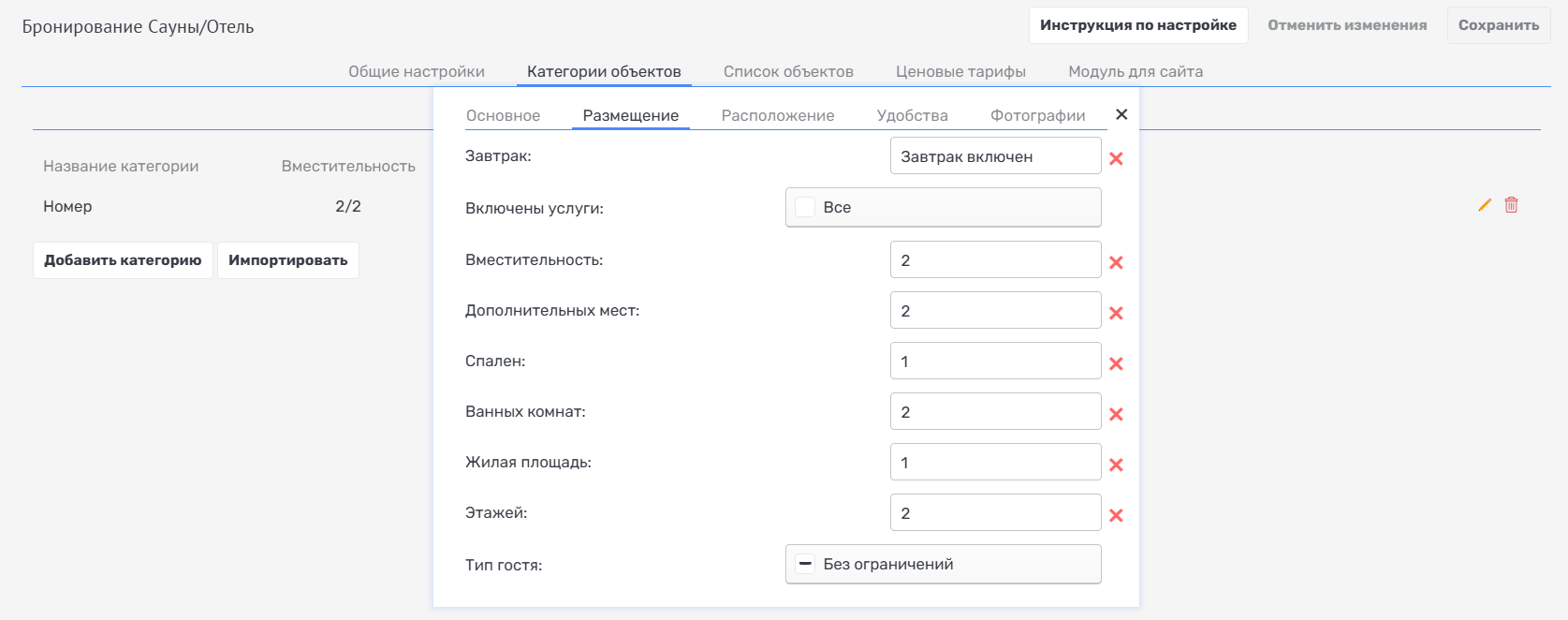The height and width of the screenshot is (620, 1568).
Task: Focus the Вместительность input field
Action: (996, 260)
